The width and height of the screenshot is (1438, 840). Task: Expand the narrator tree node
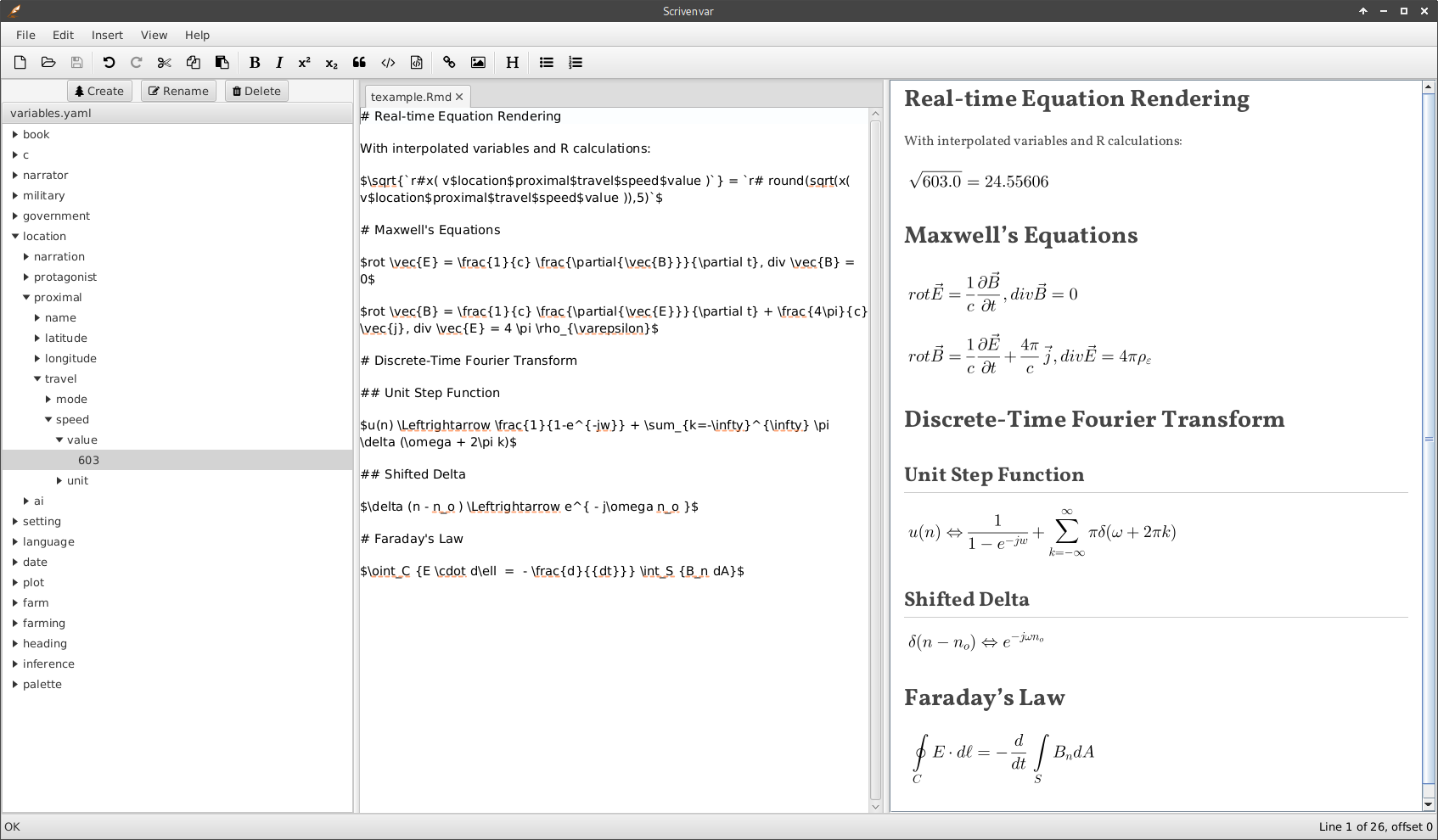(x=15, y=175)
